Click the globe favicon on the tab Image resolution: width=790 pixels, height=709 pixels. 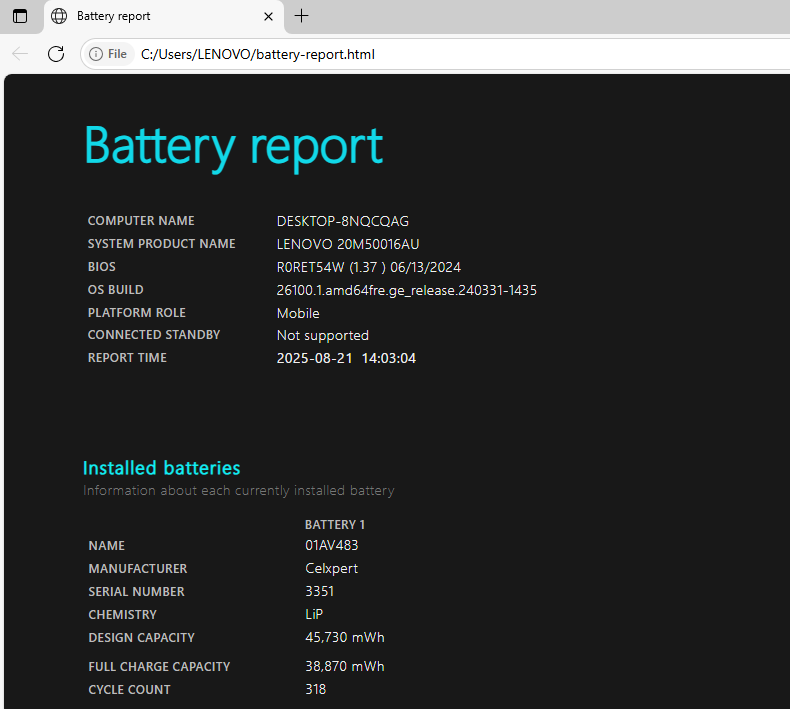(59, 16)
